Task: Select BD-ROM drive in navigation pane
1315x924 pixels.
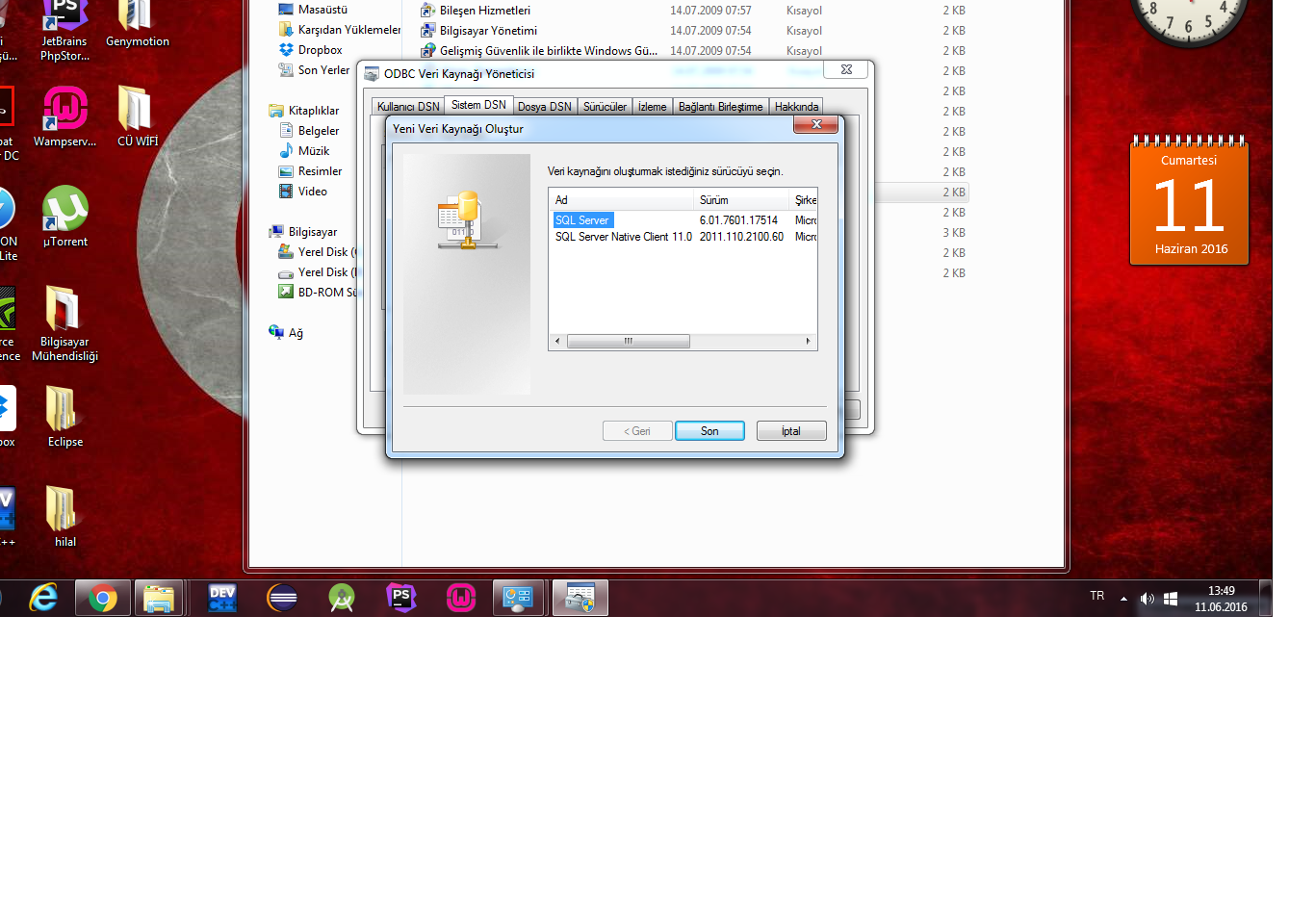Action: [x=318, y=293]
